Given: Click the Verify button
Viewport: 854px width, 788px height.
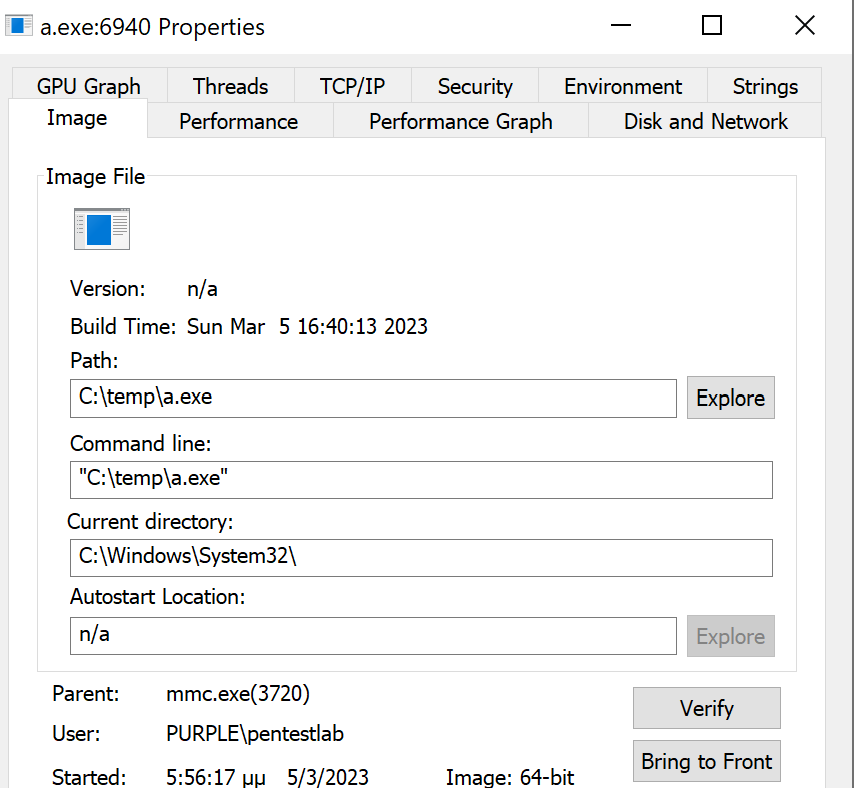Looking at the screenshot, I should [706, 708].
